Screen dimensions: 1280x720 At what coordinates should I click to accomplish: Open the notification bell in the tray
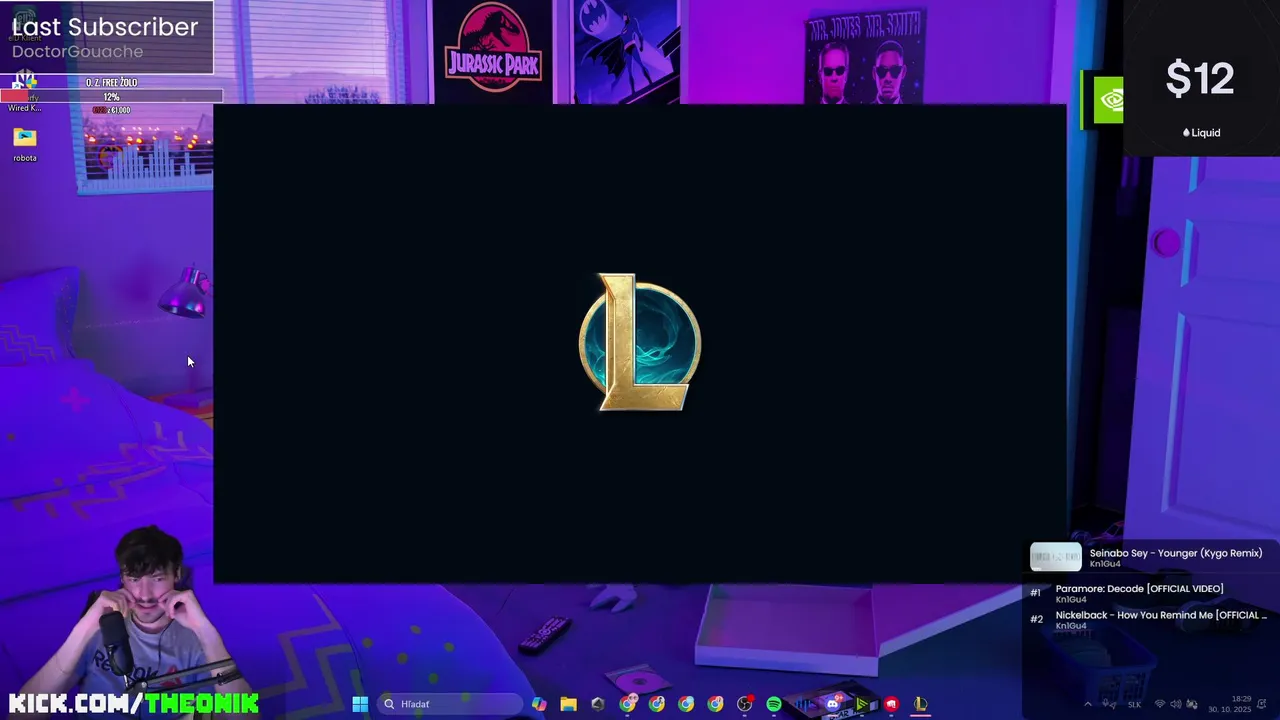pos(1263,704)
